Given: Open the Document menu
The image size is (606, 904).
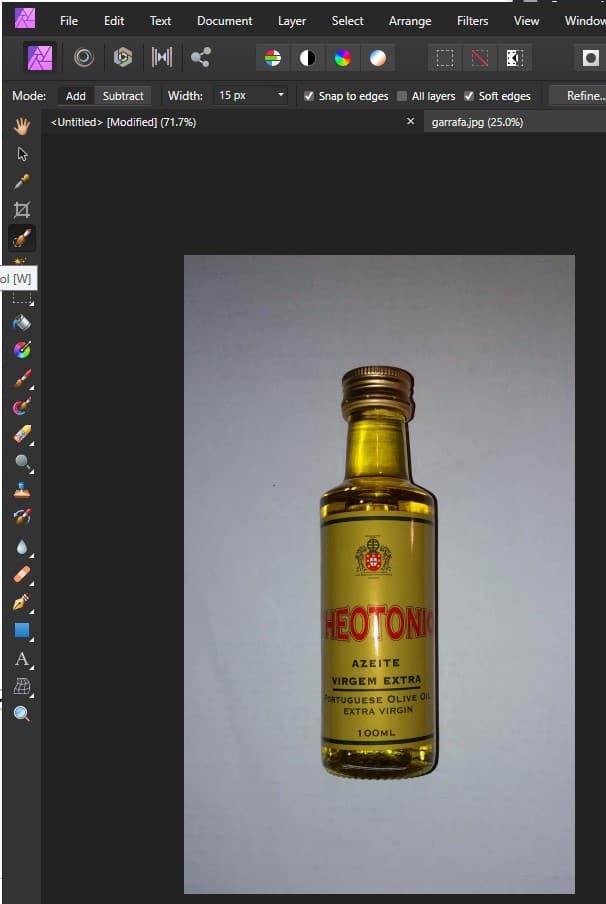Looking at the screenshot, I should click(x=225, y=21).
